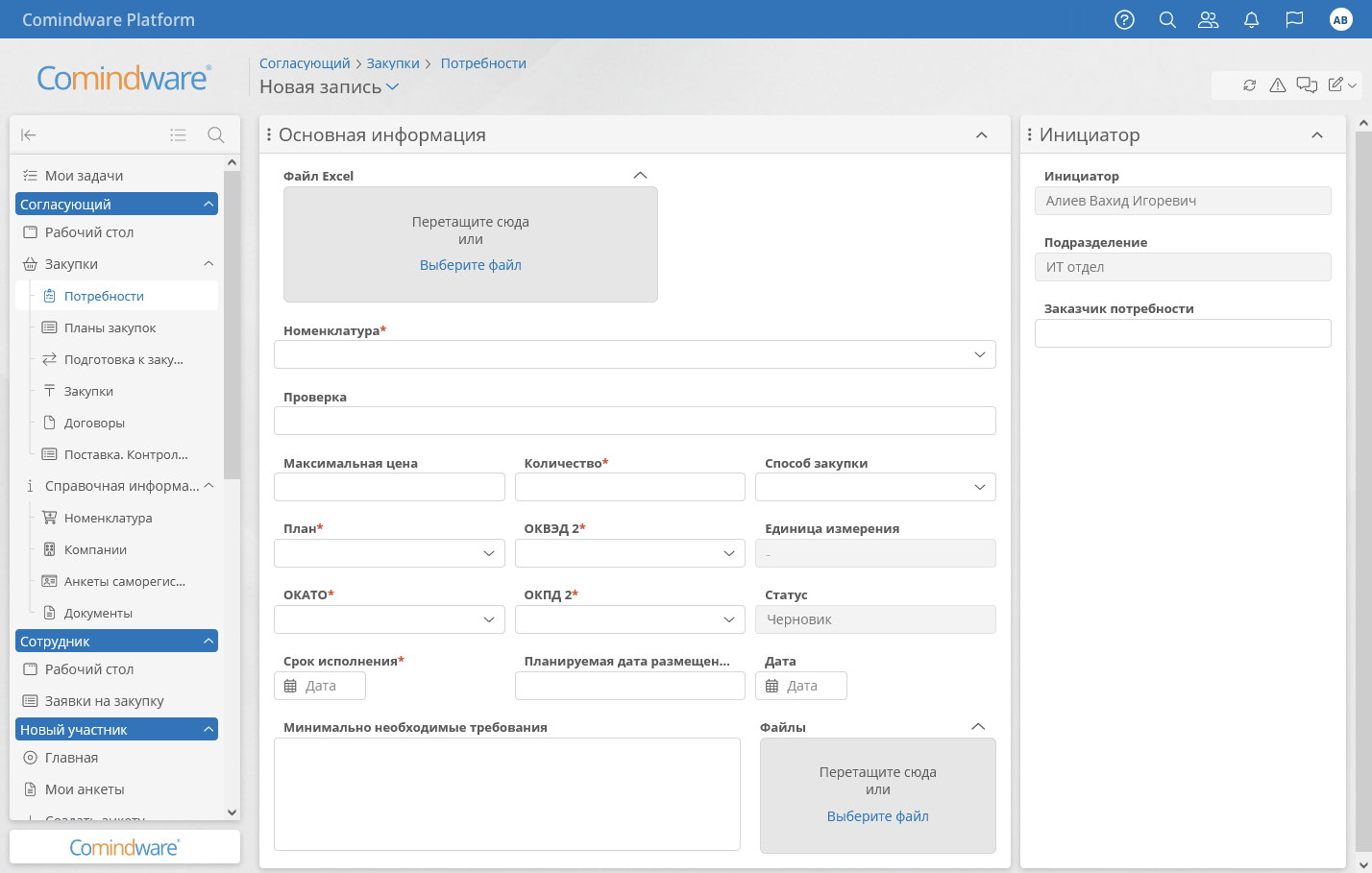This screenshot has height=873, width=1372.
Task: Collapse the Файлы upload area
Action: click(x=978, y=726)
